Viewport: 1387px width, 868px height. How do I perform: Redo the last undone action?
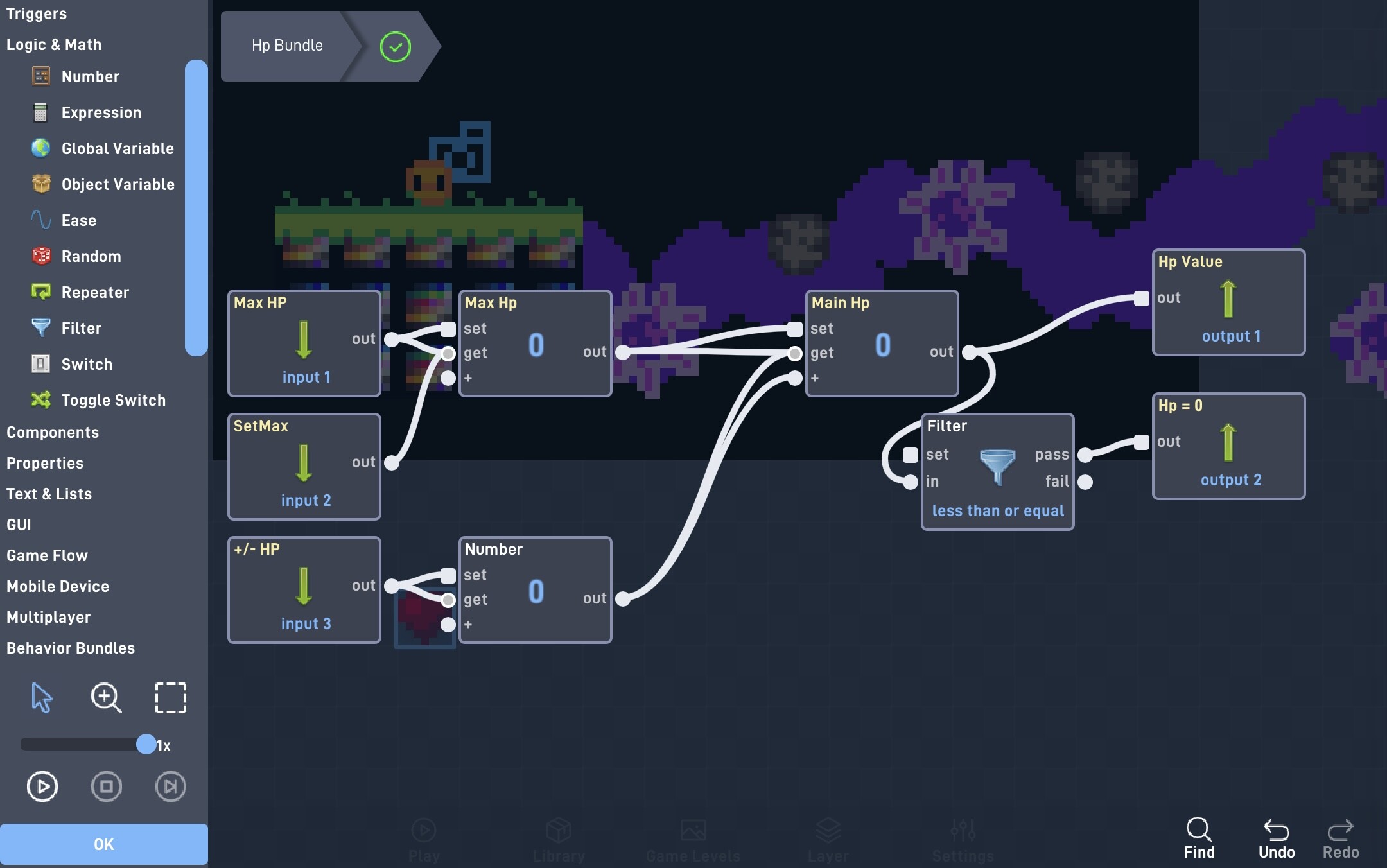coord(1341,838)
